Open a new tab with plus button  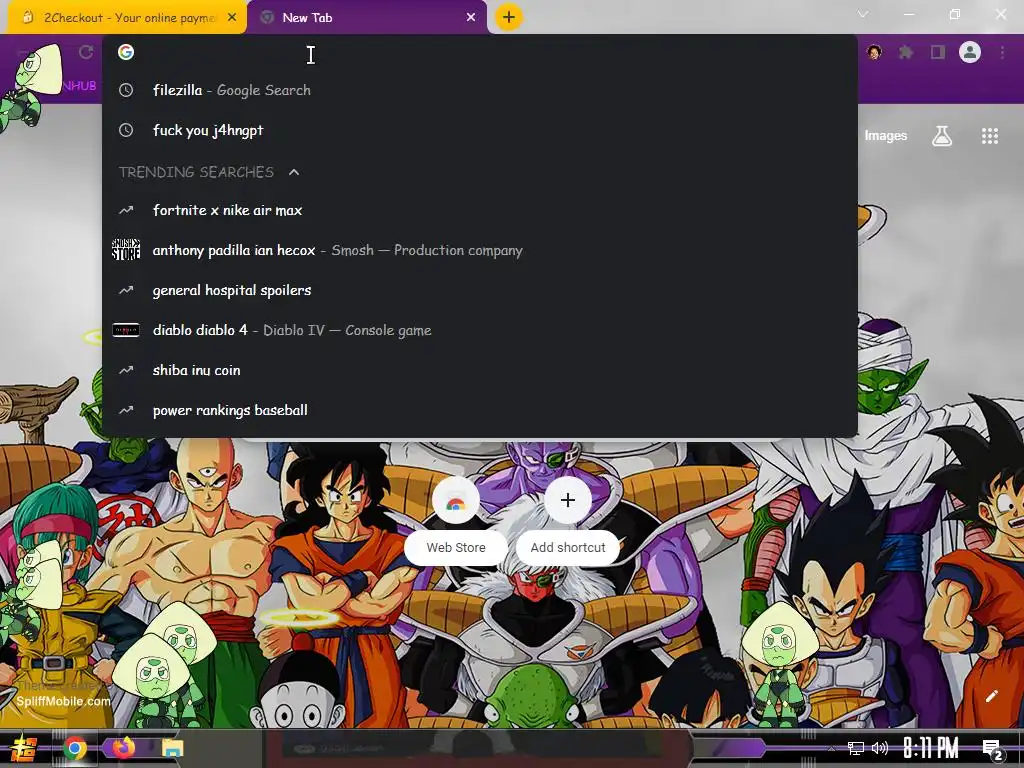click(509, 17)
